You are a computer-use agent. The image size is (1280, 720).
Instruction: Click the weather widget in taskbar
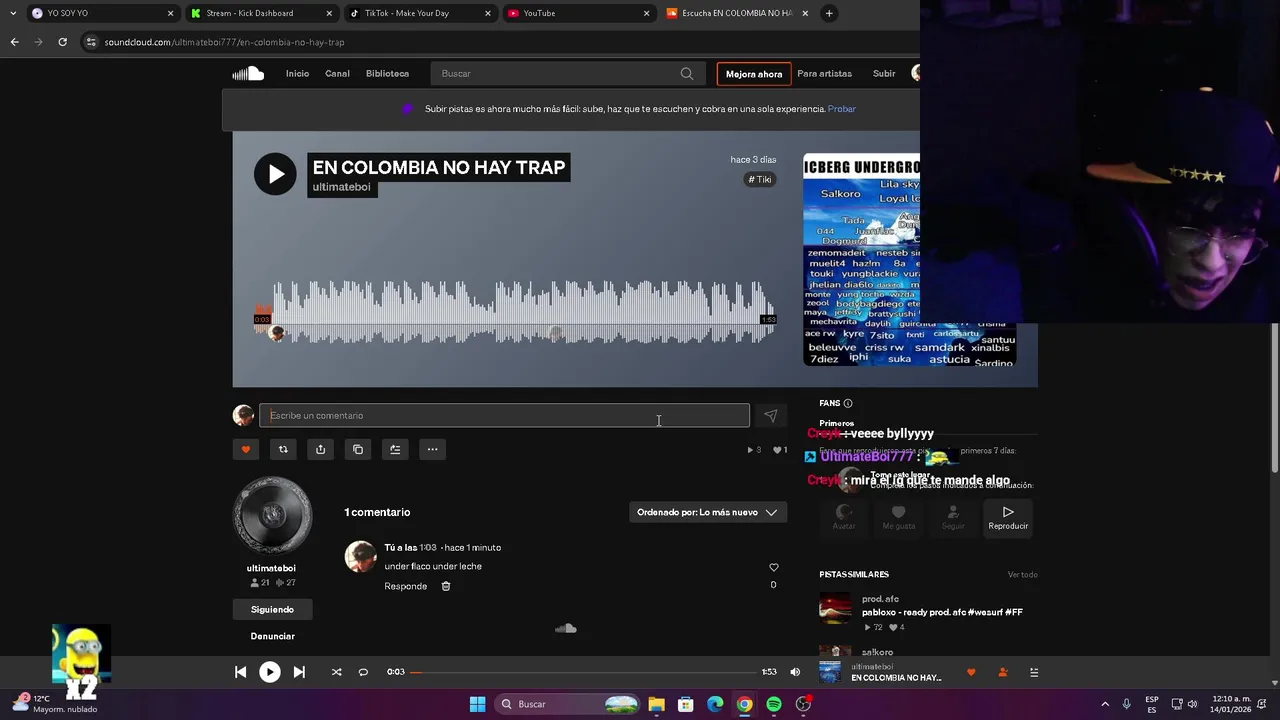point(55,704)
